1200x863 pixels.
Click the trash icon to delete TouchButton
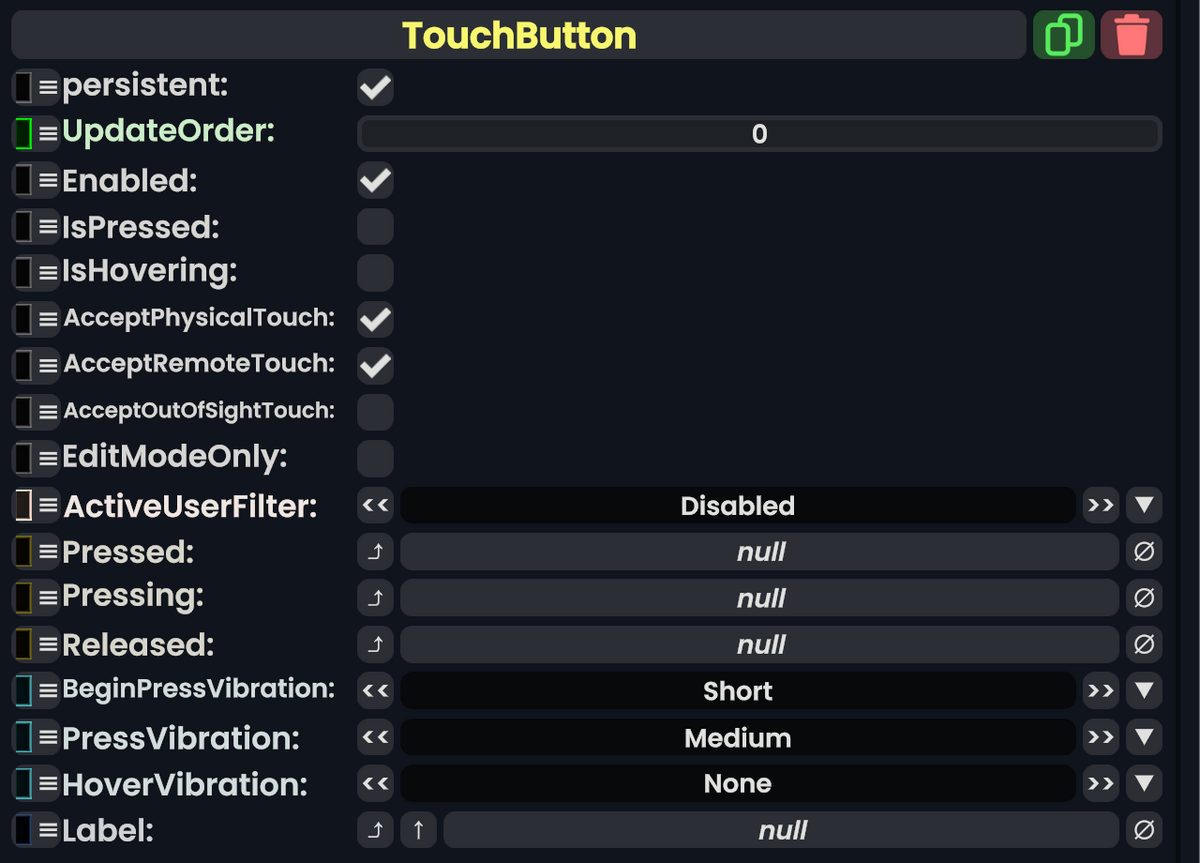[x=1131, y=34]
